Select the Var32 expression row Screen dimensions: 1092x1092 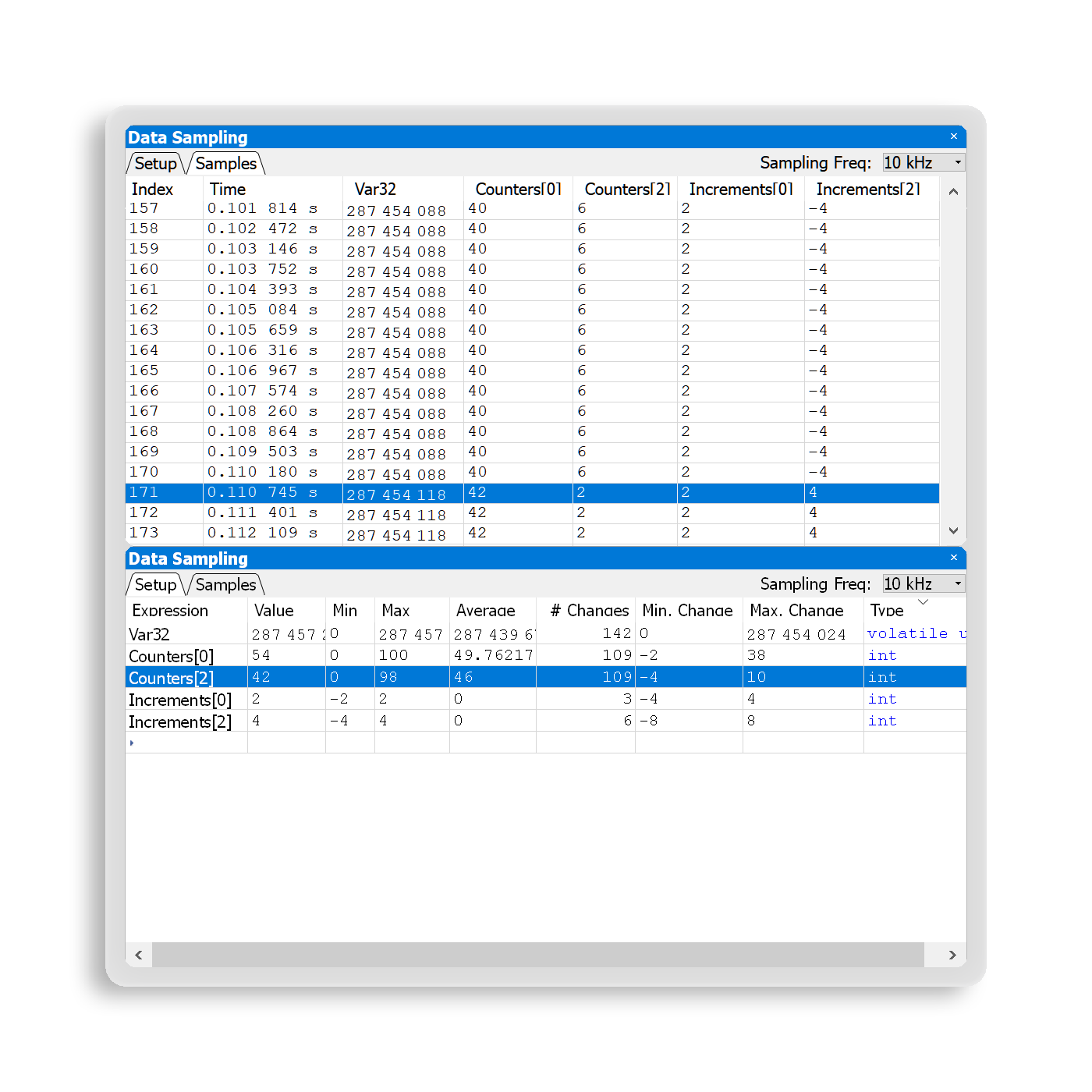click(x=149, y=634)
